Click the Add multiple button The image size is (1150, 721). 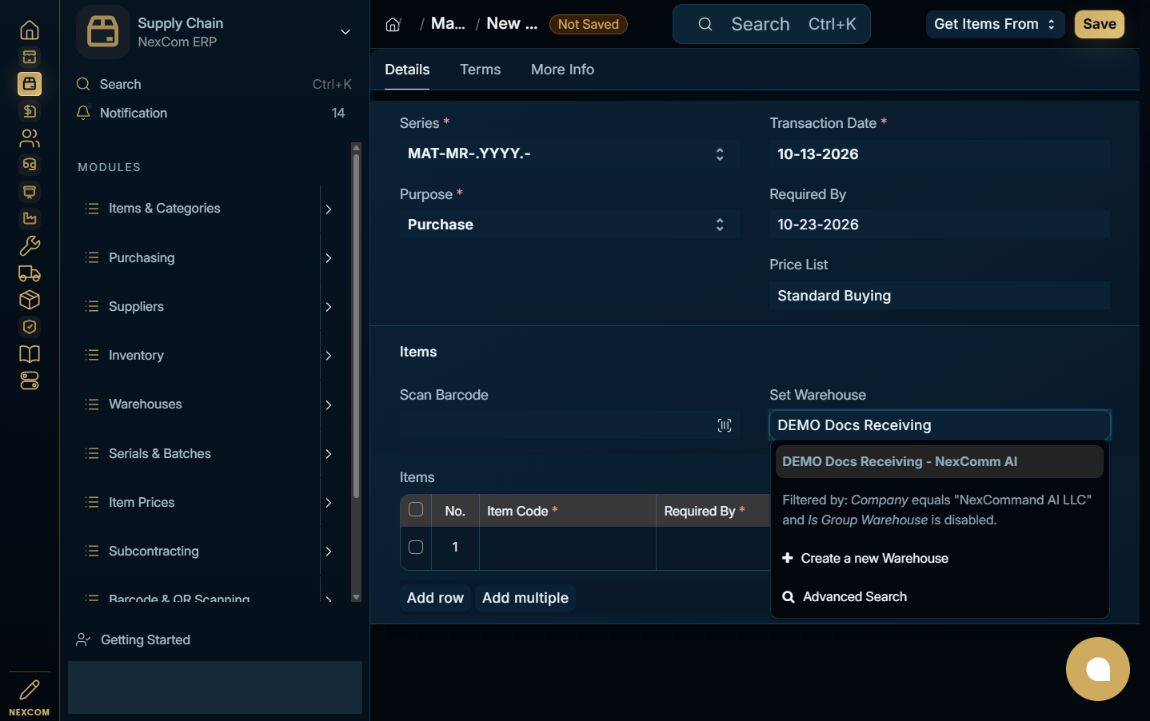pyautogui.click(x=525, y=598)
